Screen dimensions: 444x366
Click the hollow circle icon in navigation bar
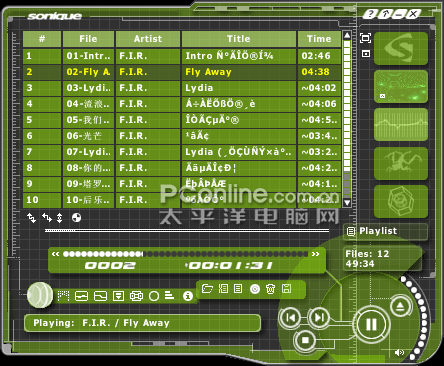[x=154, y=296]
